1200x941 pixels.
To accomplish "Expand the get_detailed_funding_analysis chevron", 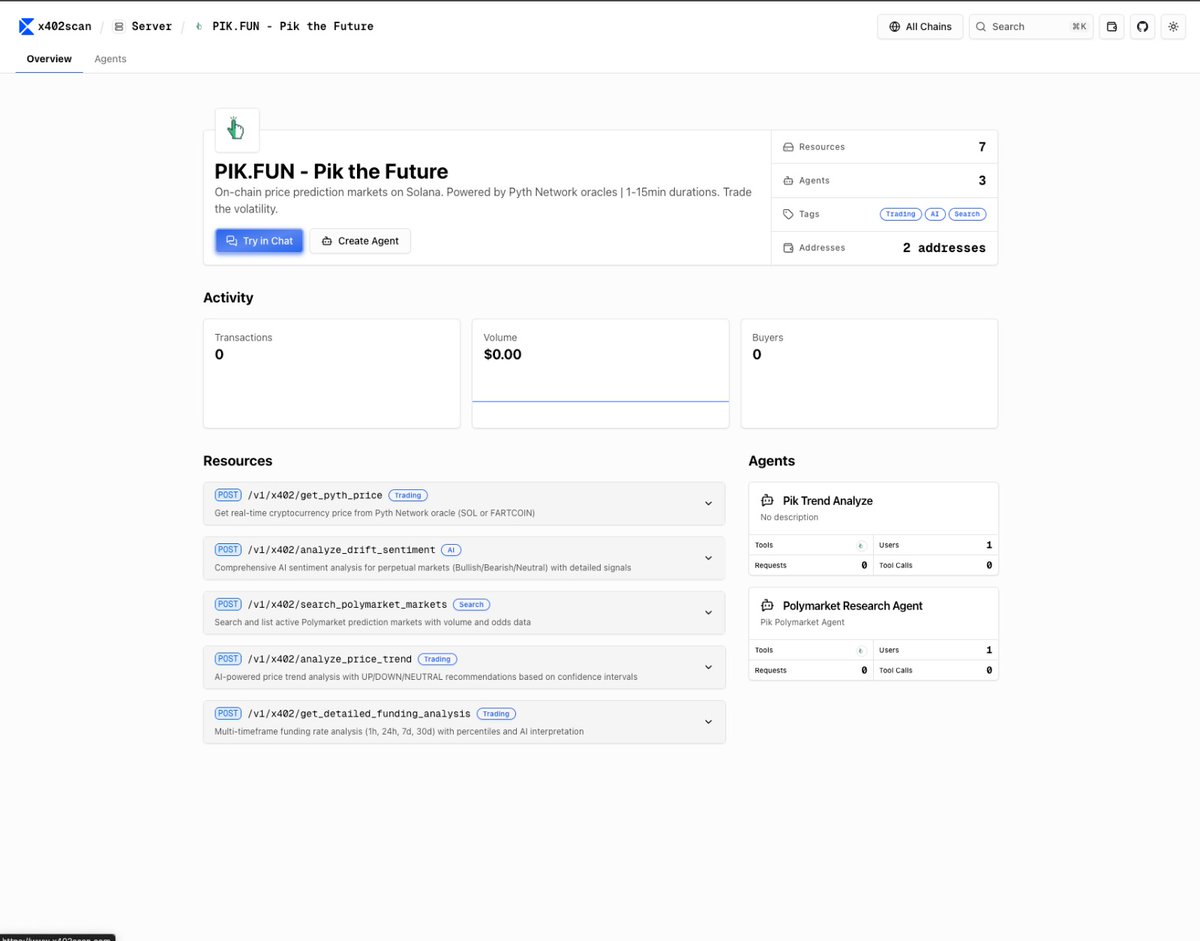I will click(708, 722).
